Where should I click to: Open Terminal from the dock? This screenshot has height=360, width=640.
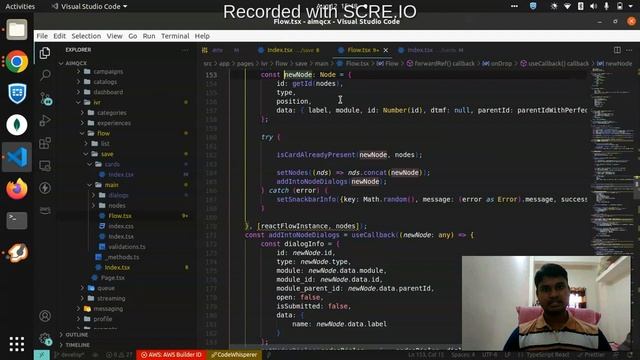tap(17, 220)
